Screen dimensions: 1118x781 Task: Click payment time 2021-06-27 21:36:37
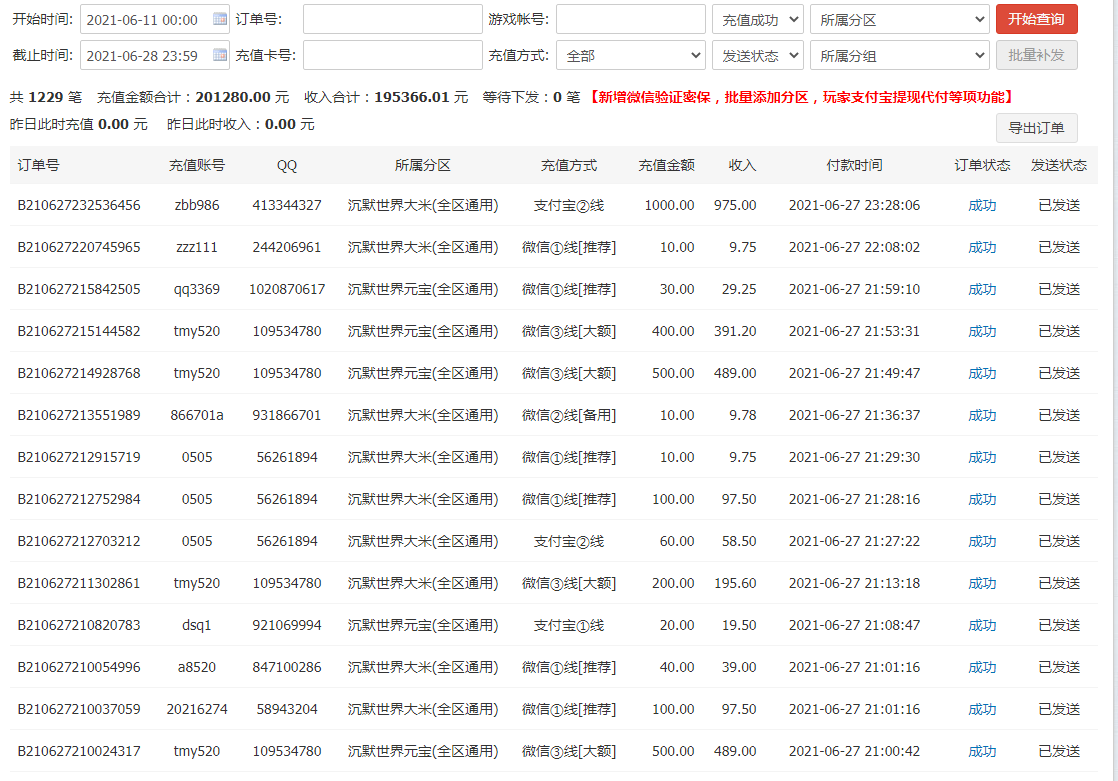(x=854, y=415)
